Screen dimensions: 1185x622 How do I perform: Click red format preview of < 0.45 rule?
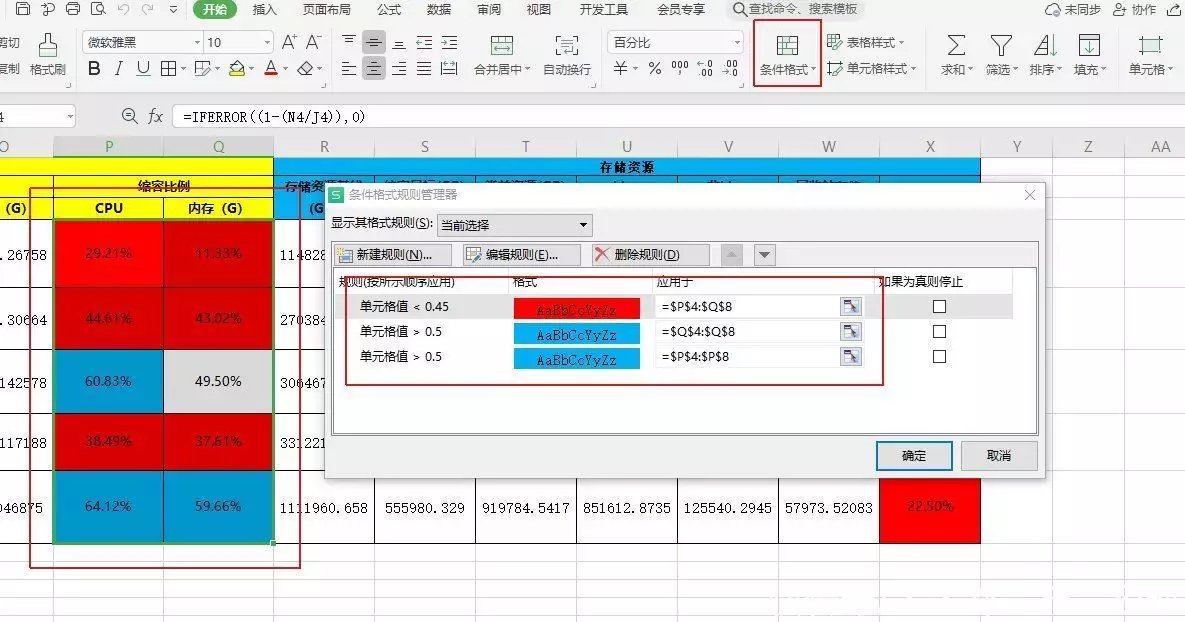577,308
